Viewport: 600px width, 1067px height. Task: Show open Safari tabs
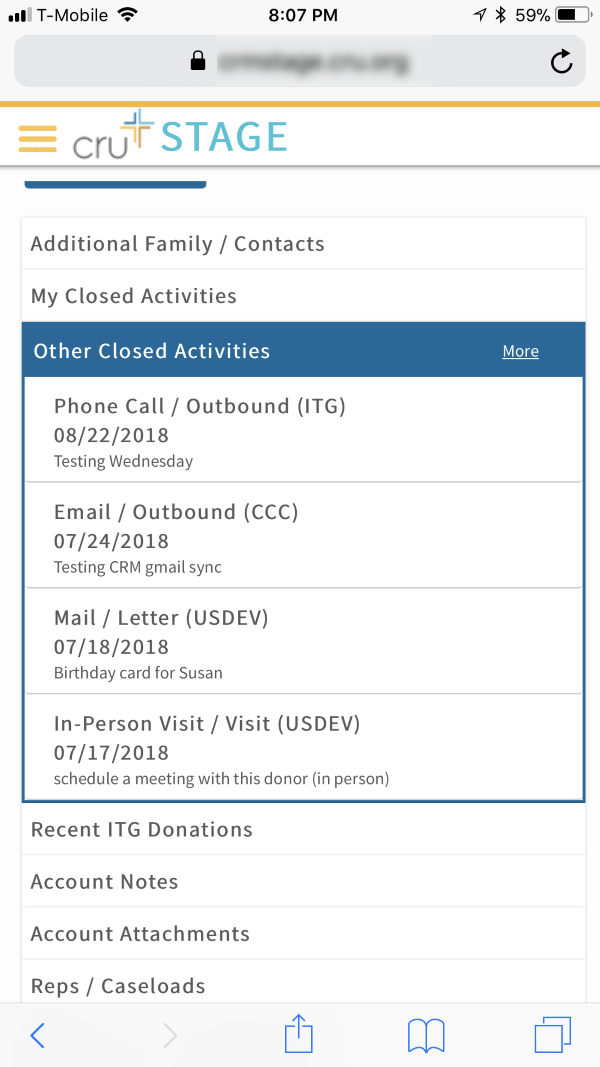coord(553,1035)
